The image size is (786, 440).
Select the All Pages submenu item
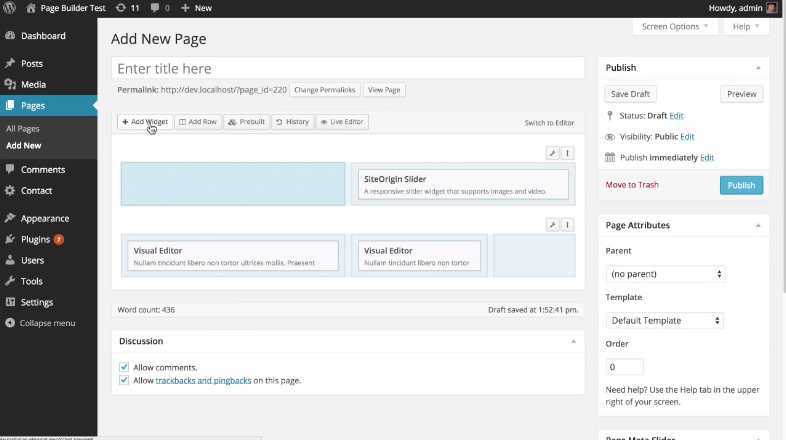tap(23, 129)
